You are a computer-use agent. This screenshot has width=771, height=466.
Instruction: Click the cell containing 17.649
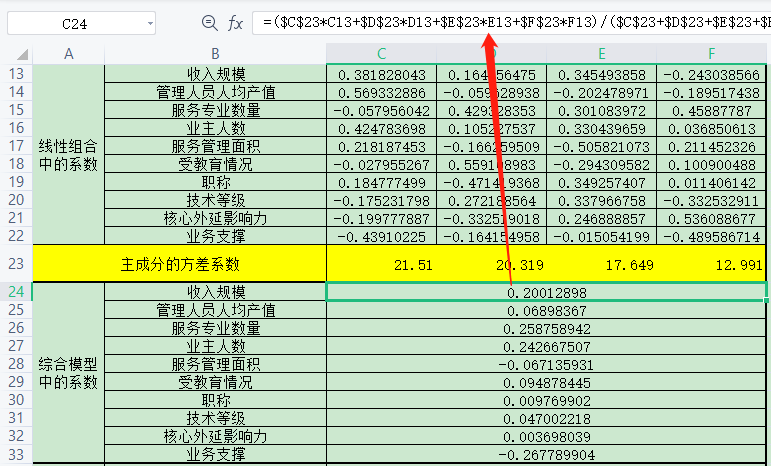[601, 264]
